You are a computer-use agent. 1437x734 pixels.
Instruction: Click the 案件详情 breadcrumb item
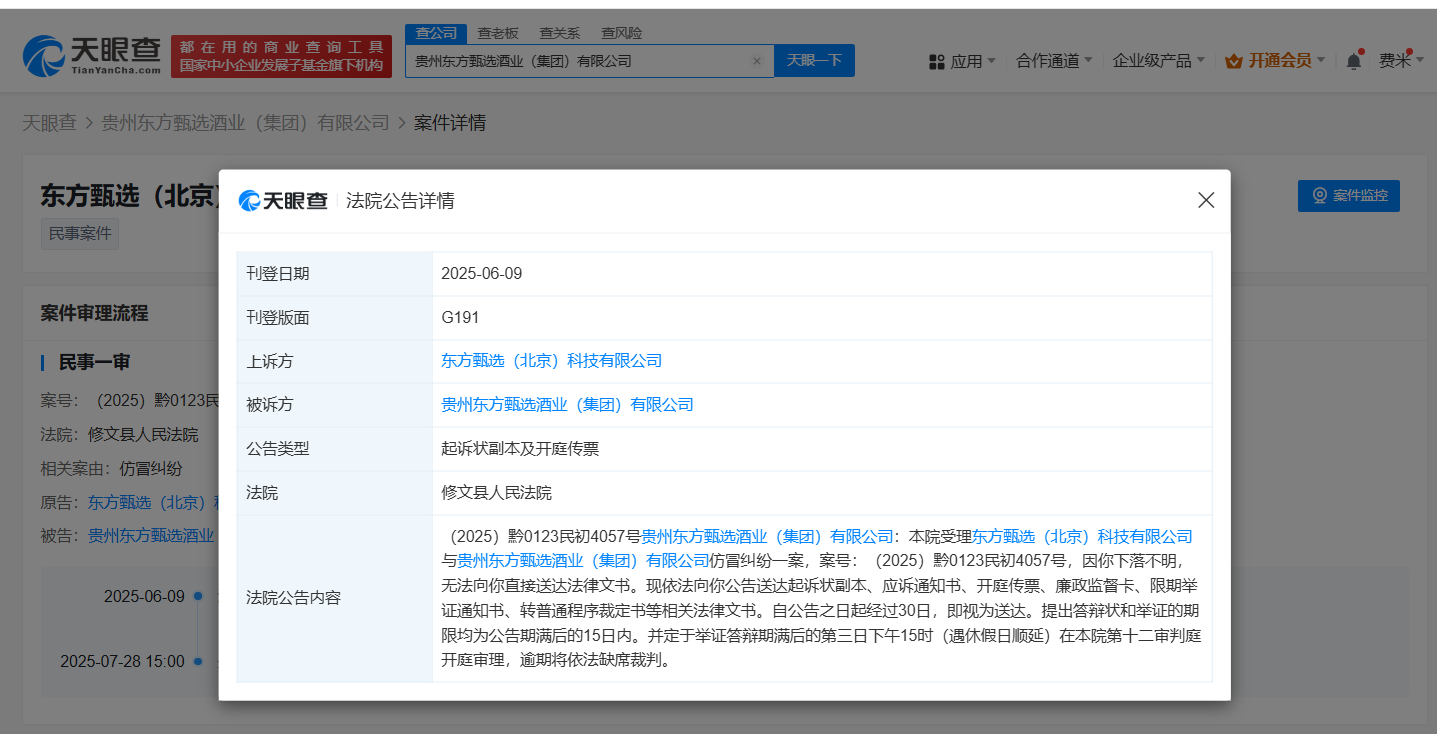click(450, 123)
